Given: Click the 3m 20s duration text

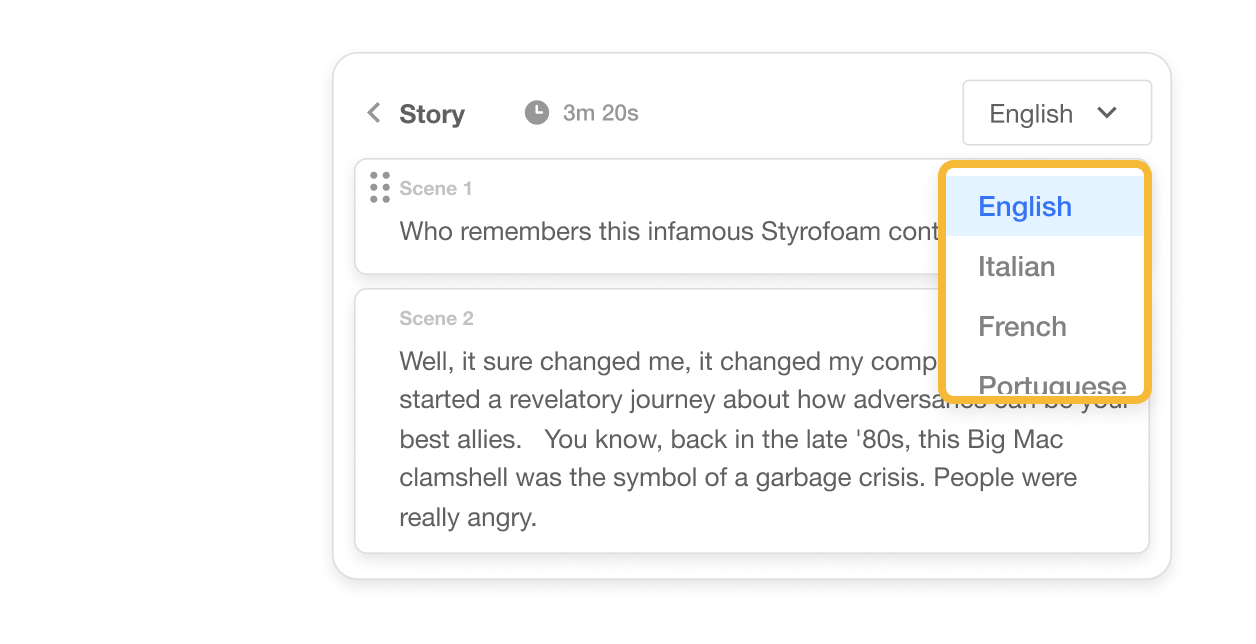Looking at the screenshot, I should click(x=600, y=113).
